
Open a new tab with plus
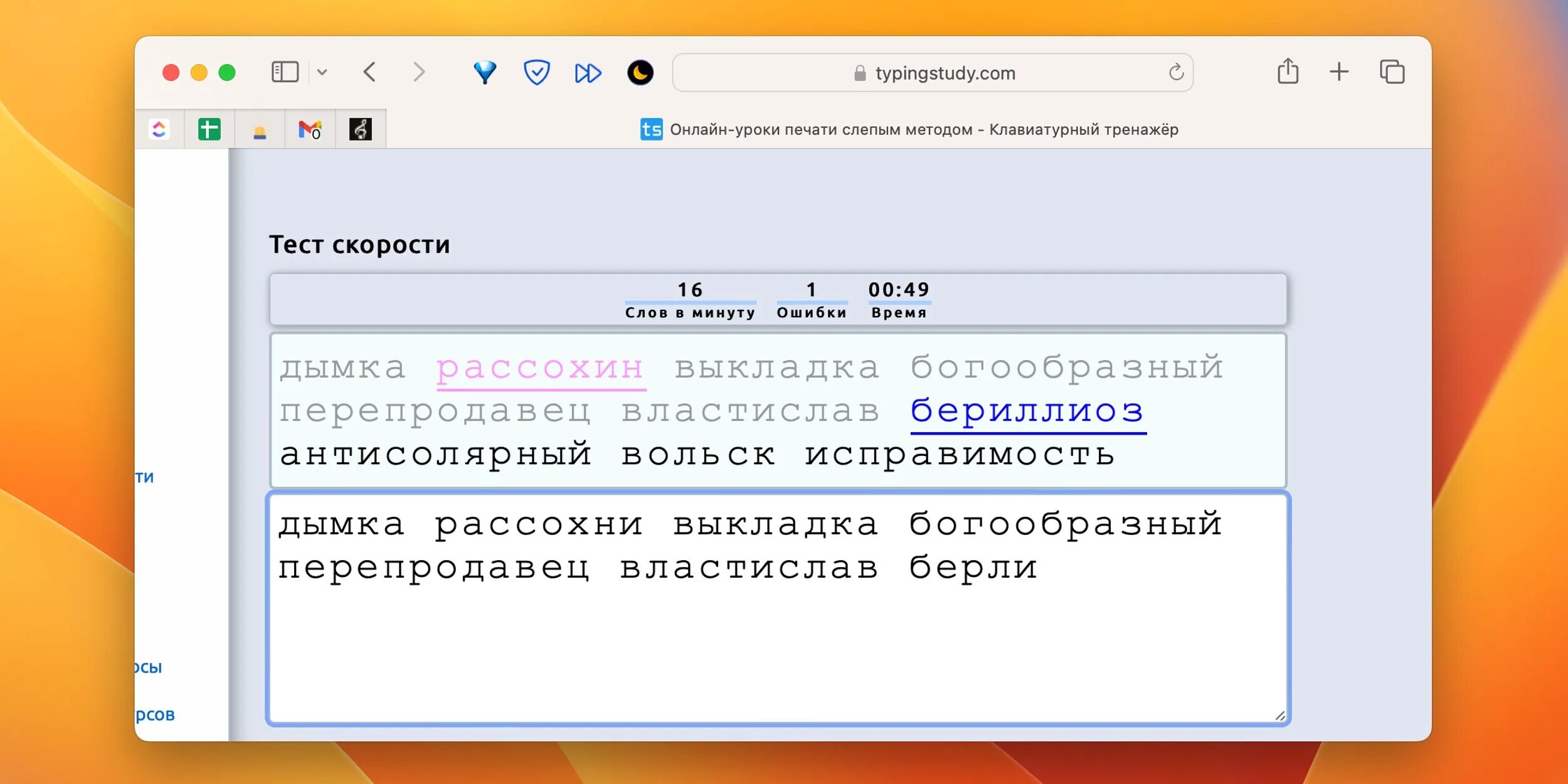pyautogui.click(x=1339, y=72)
